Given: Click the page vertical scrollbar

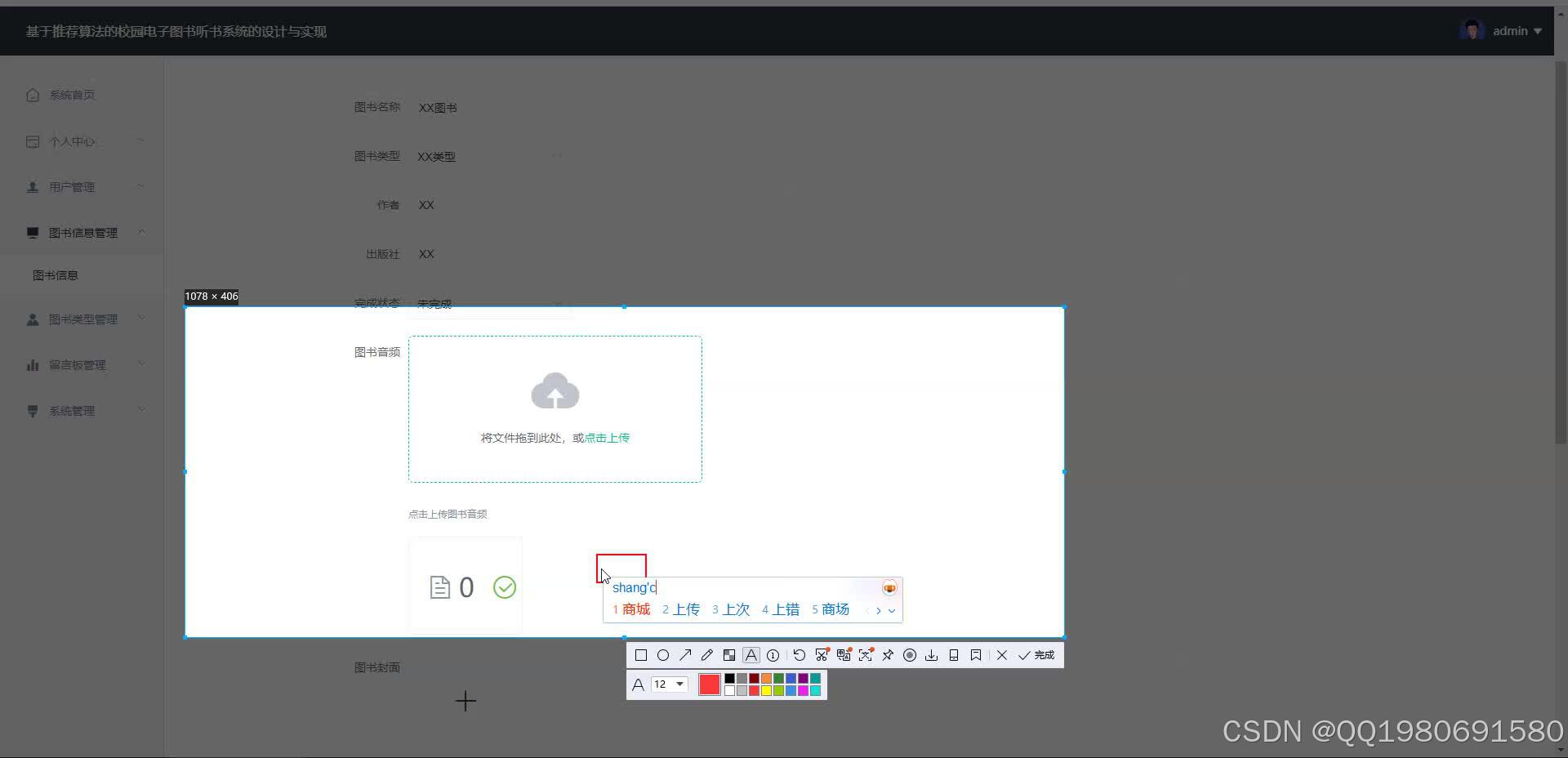Looking at the screenshot, I should coord(1561,253).
